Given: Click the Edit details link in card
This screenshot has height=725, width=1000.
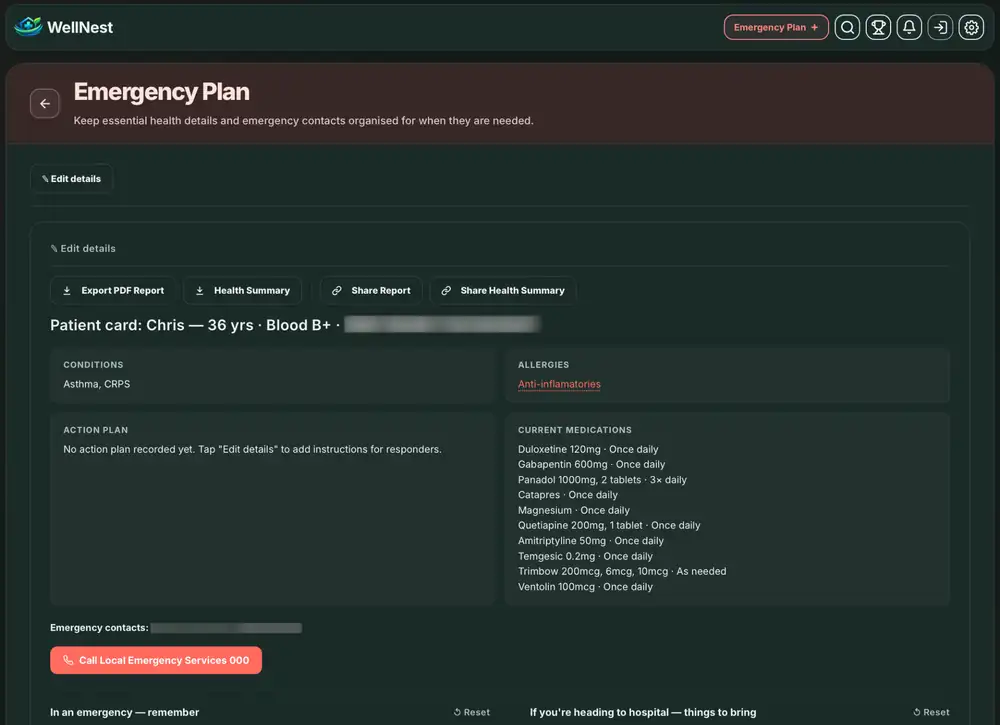Looking at the screenshot, I should click(83, 249).
